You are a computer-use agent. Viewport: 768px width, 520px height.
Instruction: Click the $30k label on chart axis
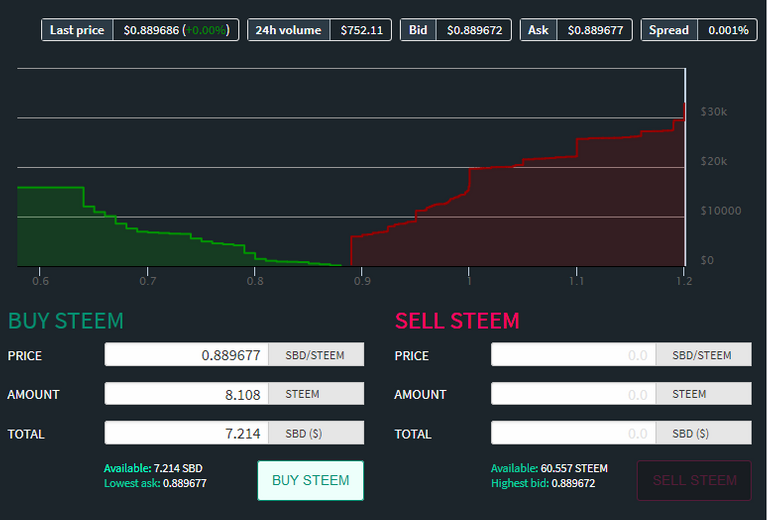coord(714,112)
